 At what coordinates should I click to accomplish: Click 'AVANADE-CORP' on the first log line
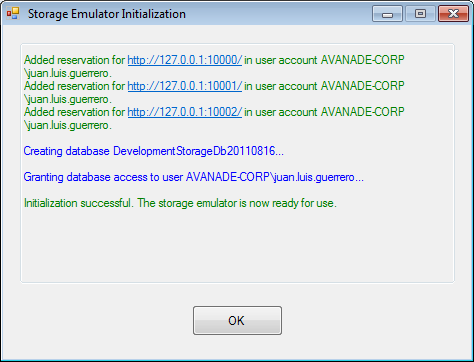point(363,60)
